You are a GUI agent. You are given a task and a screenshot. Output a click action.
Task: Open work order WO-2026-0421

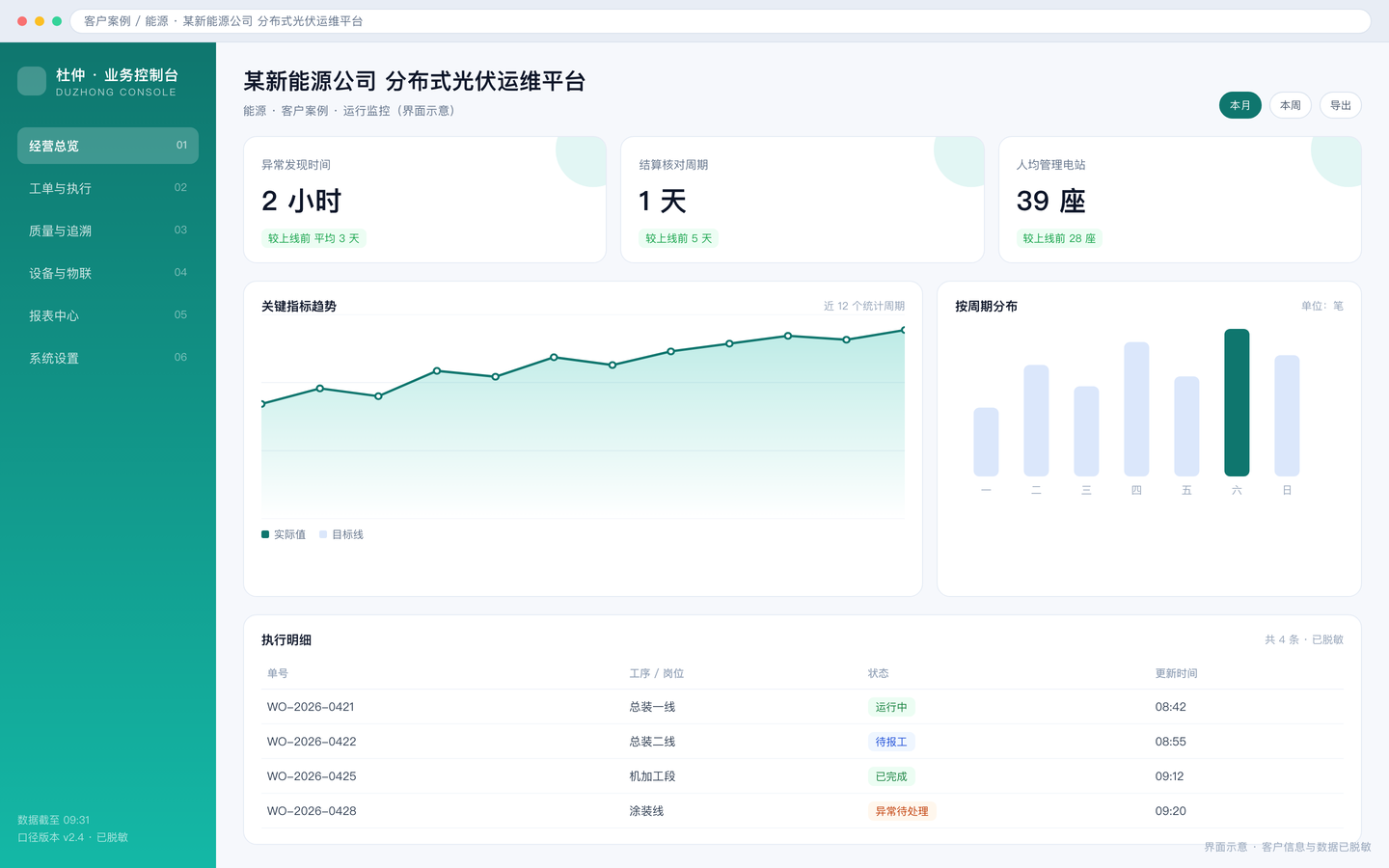point(311,707)
